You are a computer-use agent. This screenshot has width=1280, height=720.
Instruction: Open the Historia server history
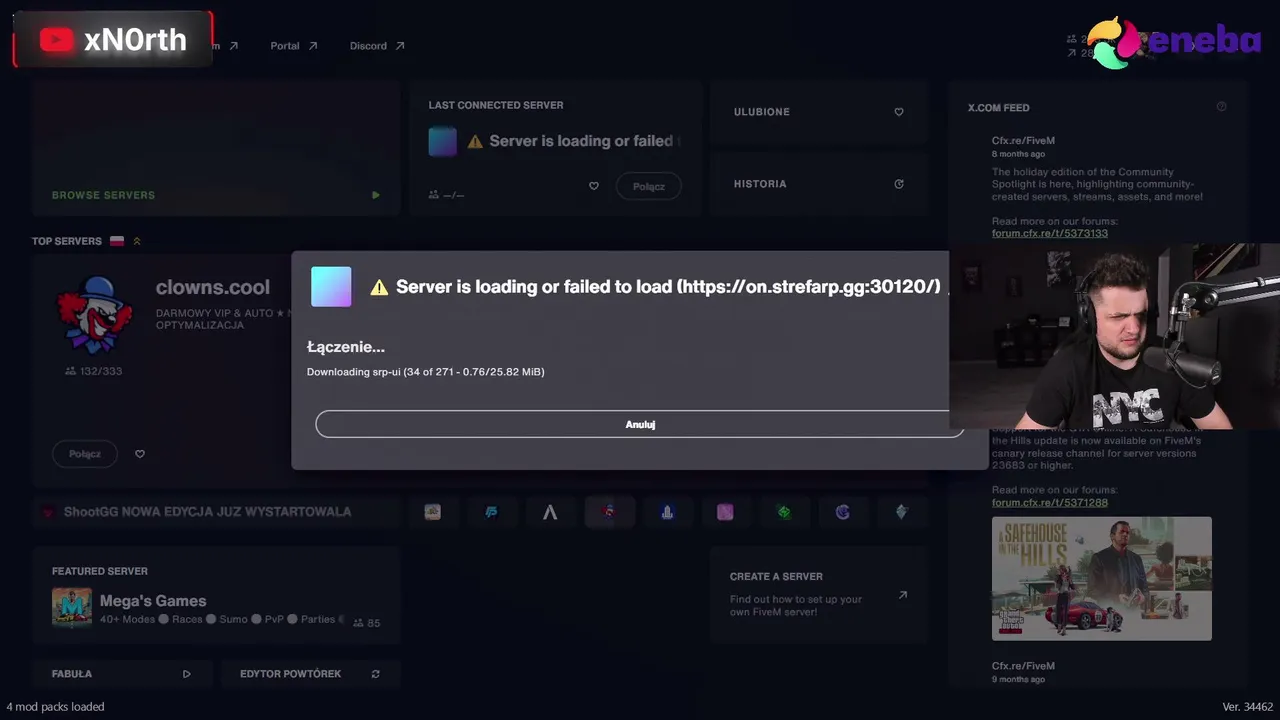coord(819,184)
